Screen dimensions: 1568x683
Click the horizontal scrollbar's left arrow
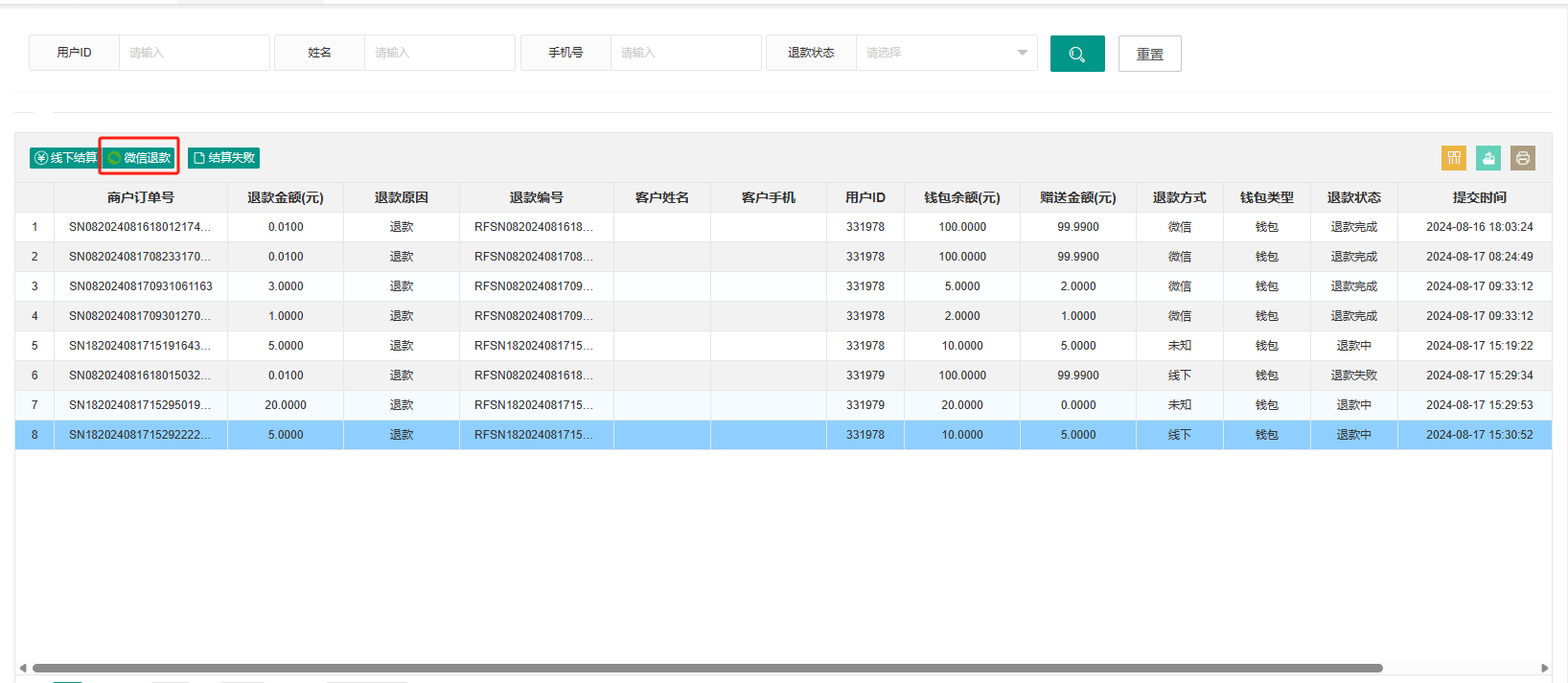tap(23, 668)
